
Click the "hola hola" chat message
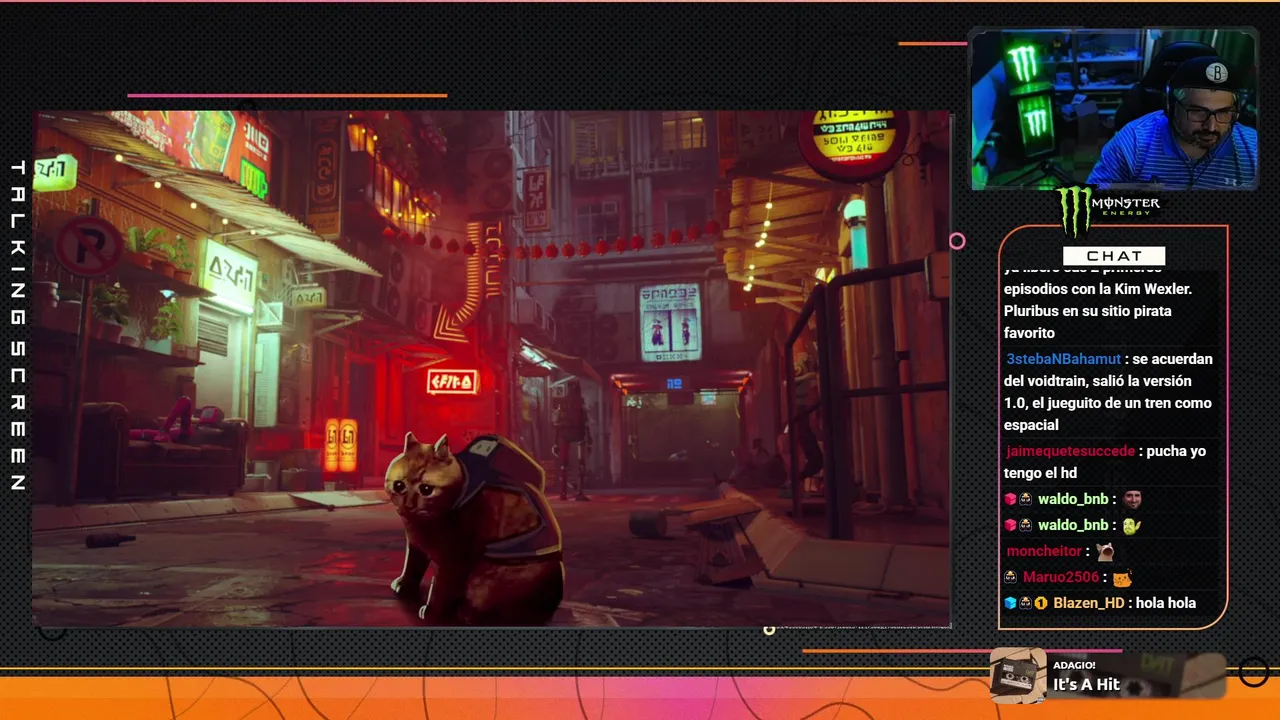(1166, 603)
